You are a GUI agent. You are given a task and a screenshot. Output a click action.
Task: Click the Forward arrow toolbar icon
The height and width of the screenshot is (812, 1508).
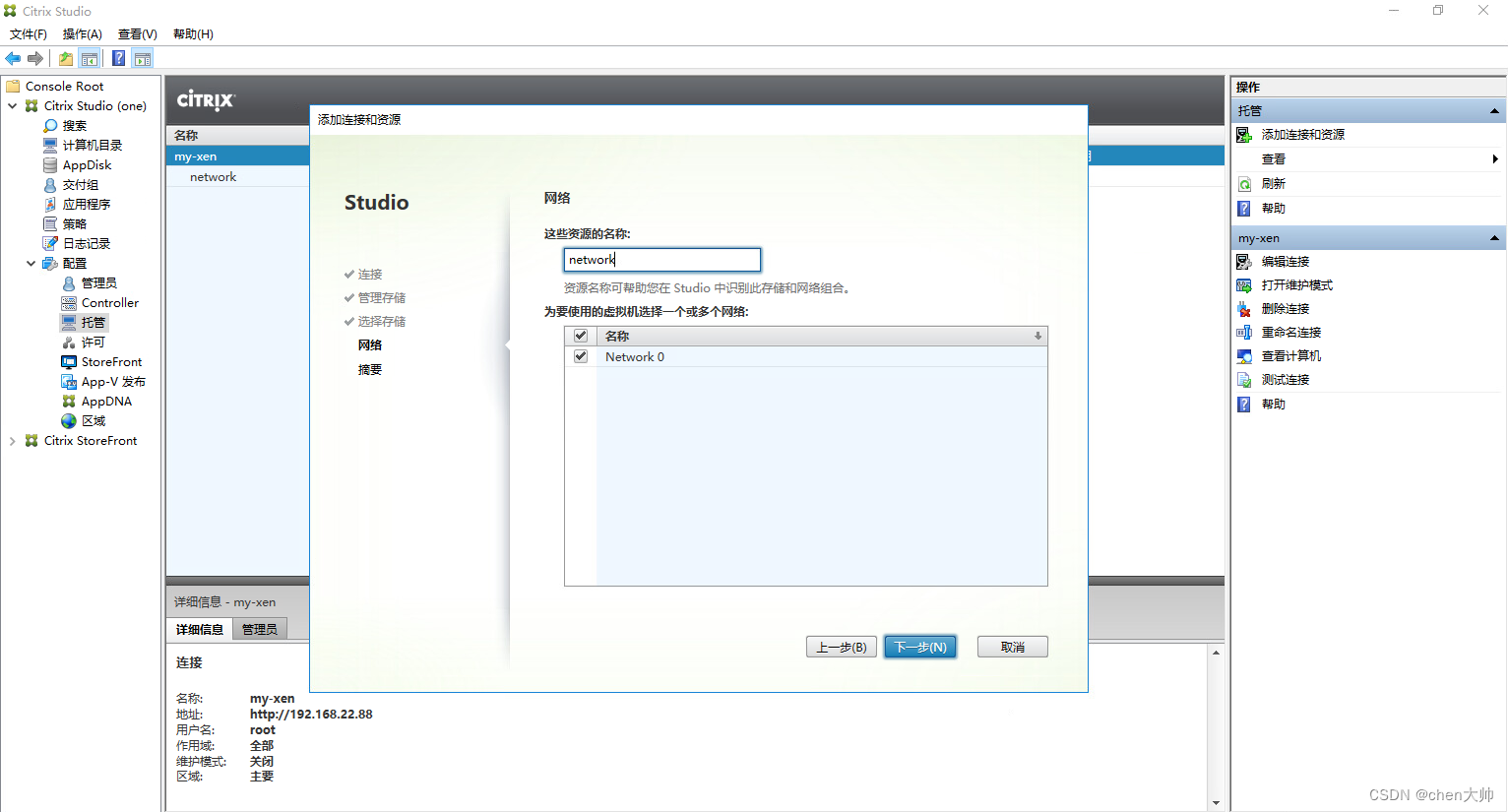tap(35, 58)
